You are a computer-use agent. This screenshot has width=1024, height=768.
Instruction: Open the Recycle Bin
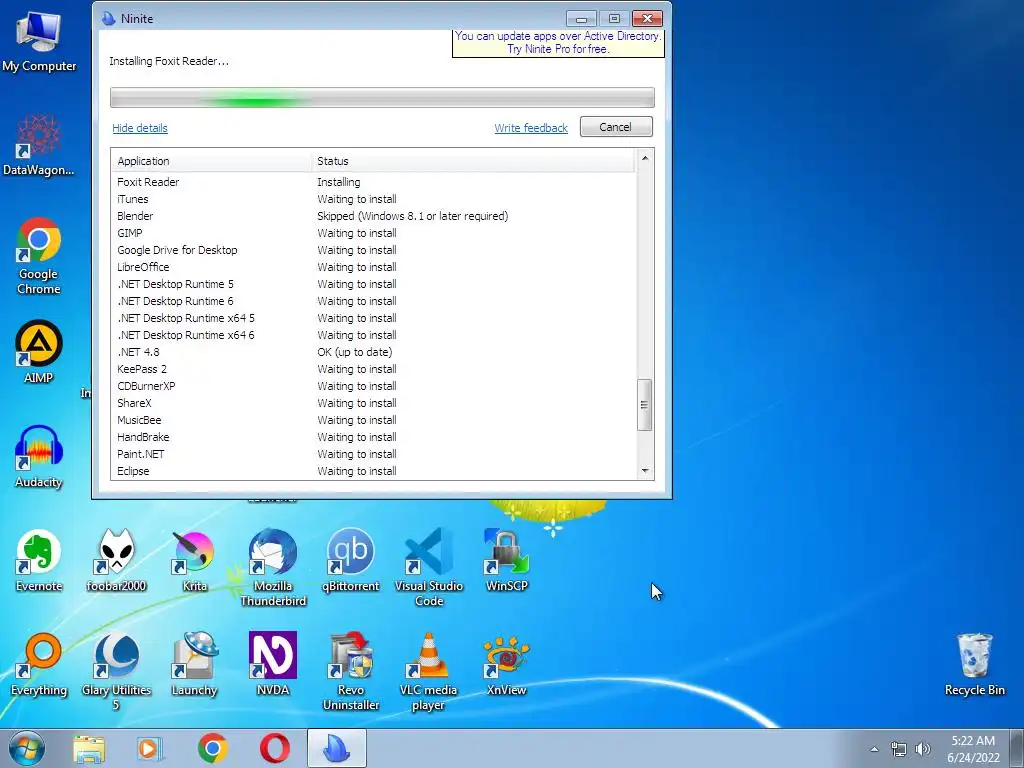pos(974,664)
